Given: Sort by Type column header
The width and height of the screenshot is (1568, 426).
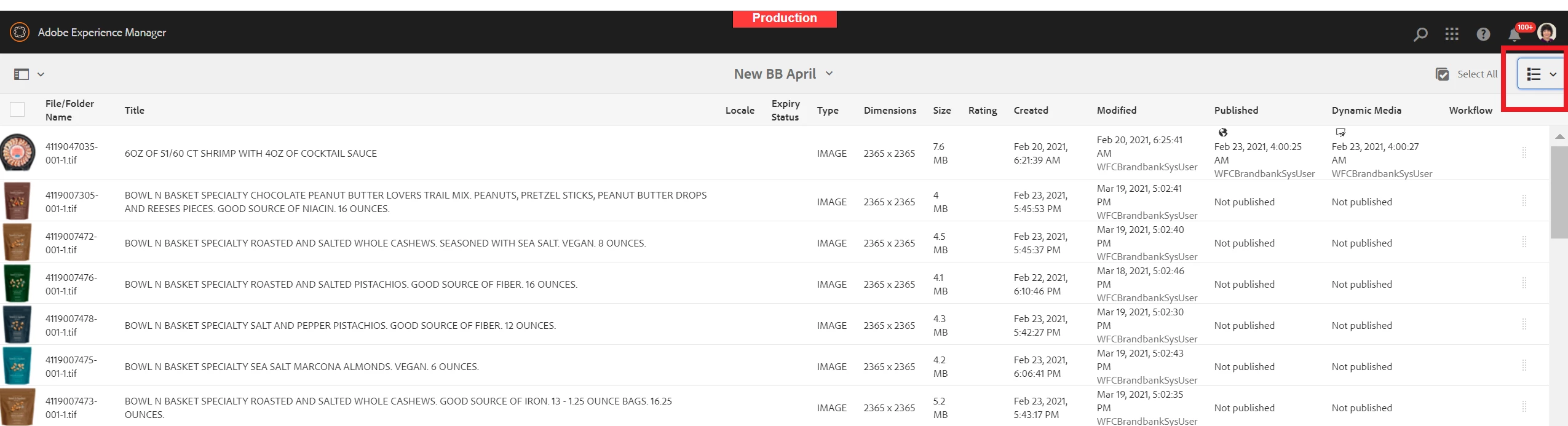Looking at the screenshot, I should pyautogui.click(x=828, y=110).
